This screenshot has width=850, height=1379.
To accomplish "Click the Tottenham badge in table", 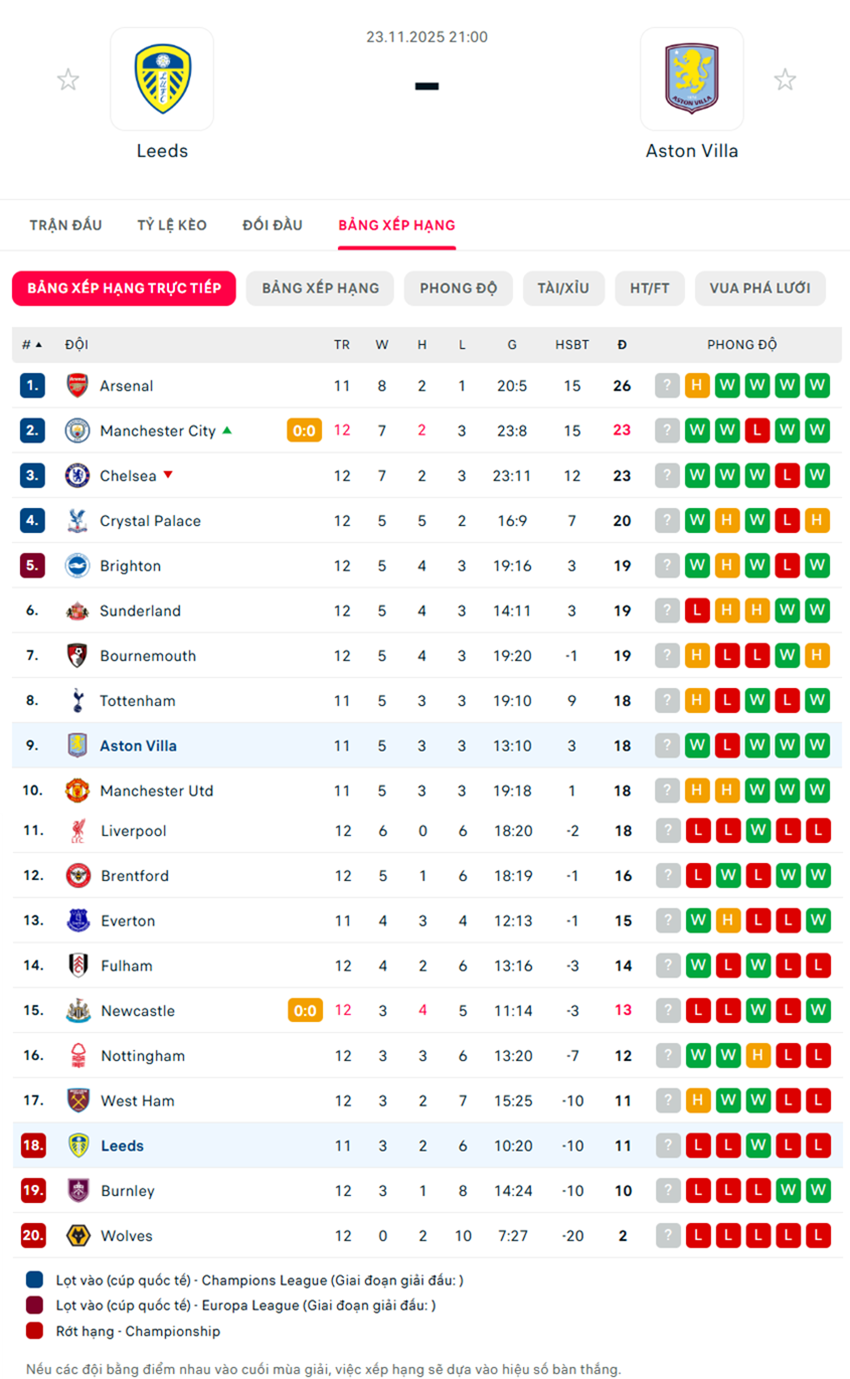I will pyautogui.click(x=77, y=701).
